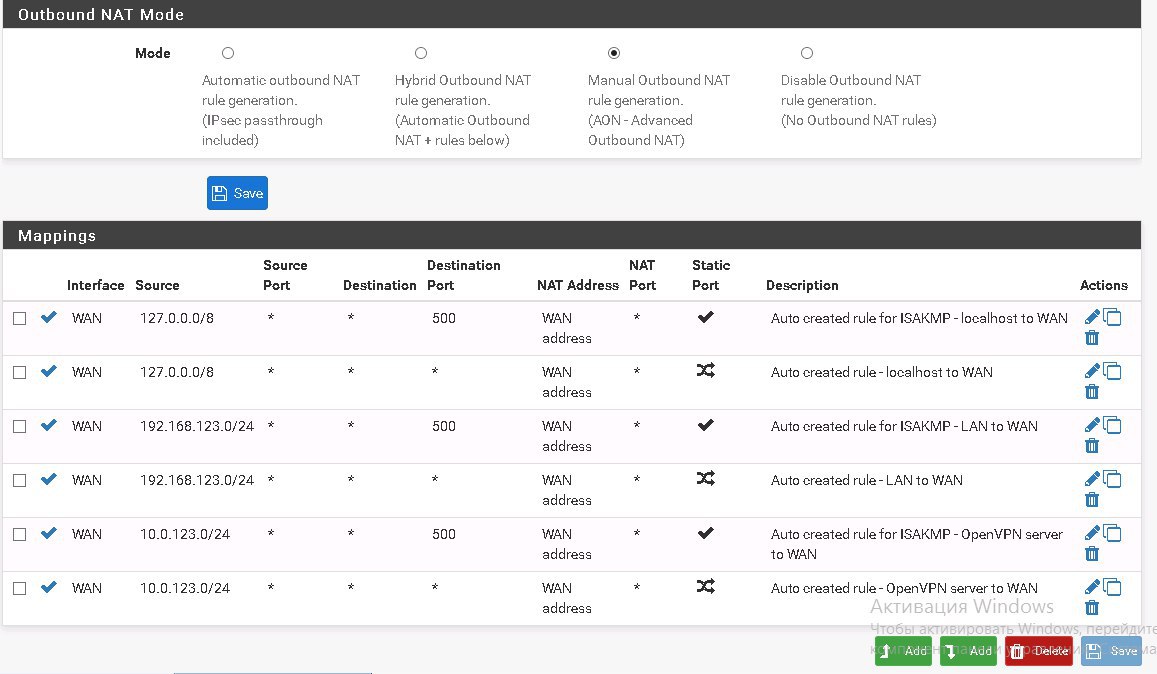This screenshot has height=674, width=1157.
Task: Add mapping to top of list
Action: pyautogui.click(x=903, y=650)
